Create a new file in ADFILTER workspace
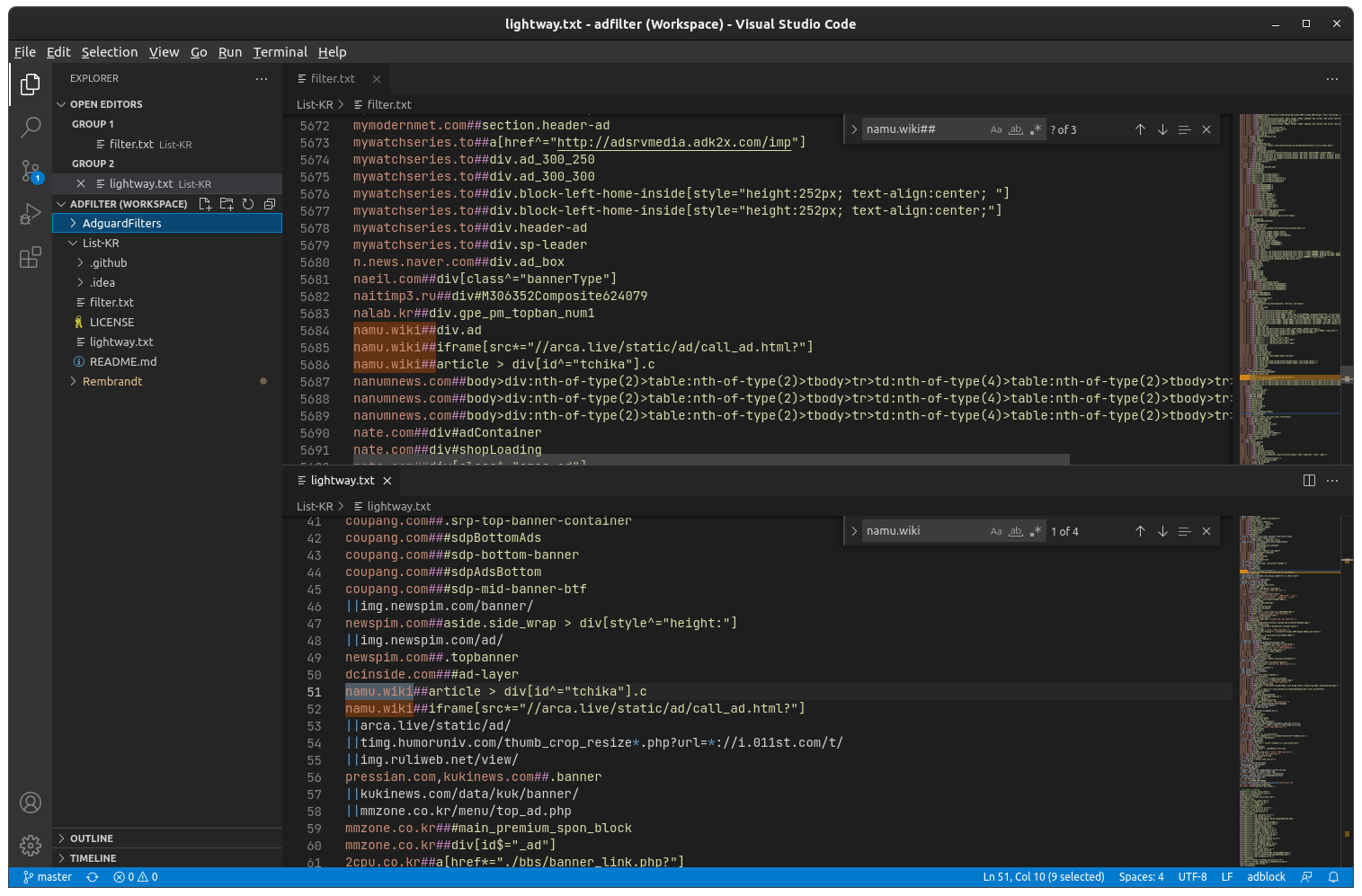This screenshot has width=1362, height=896. click(x=205, y=204)
